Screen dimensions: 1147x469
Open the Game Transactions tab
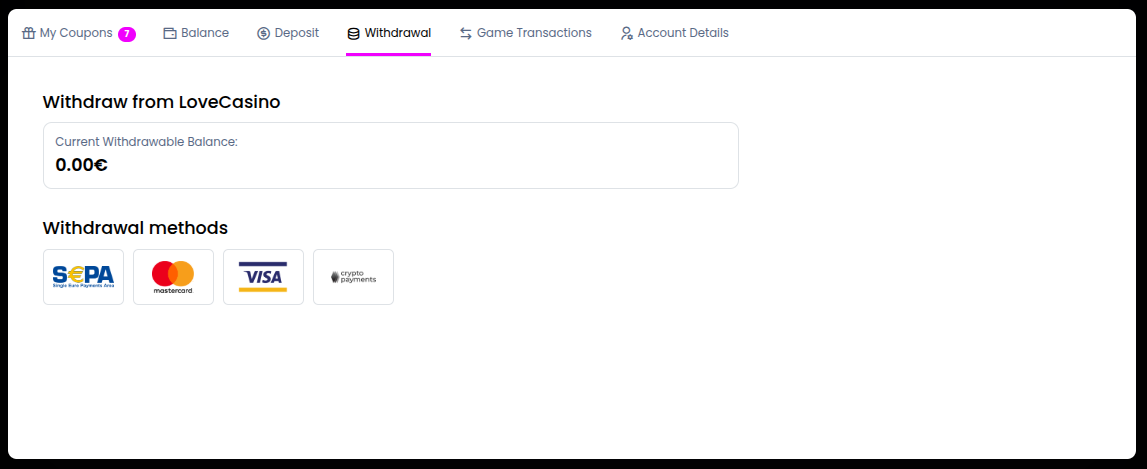[x=534, y=33]
